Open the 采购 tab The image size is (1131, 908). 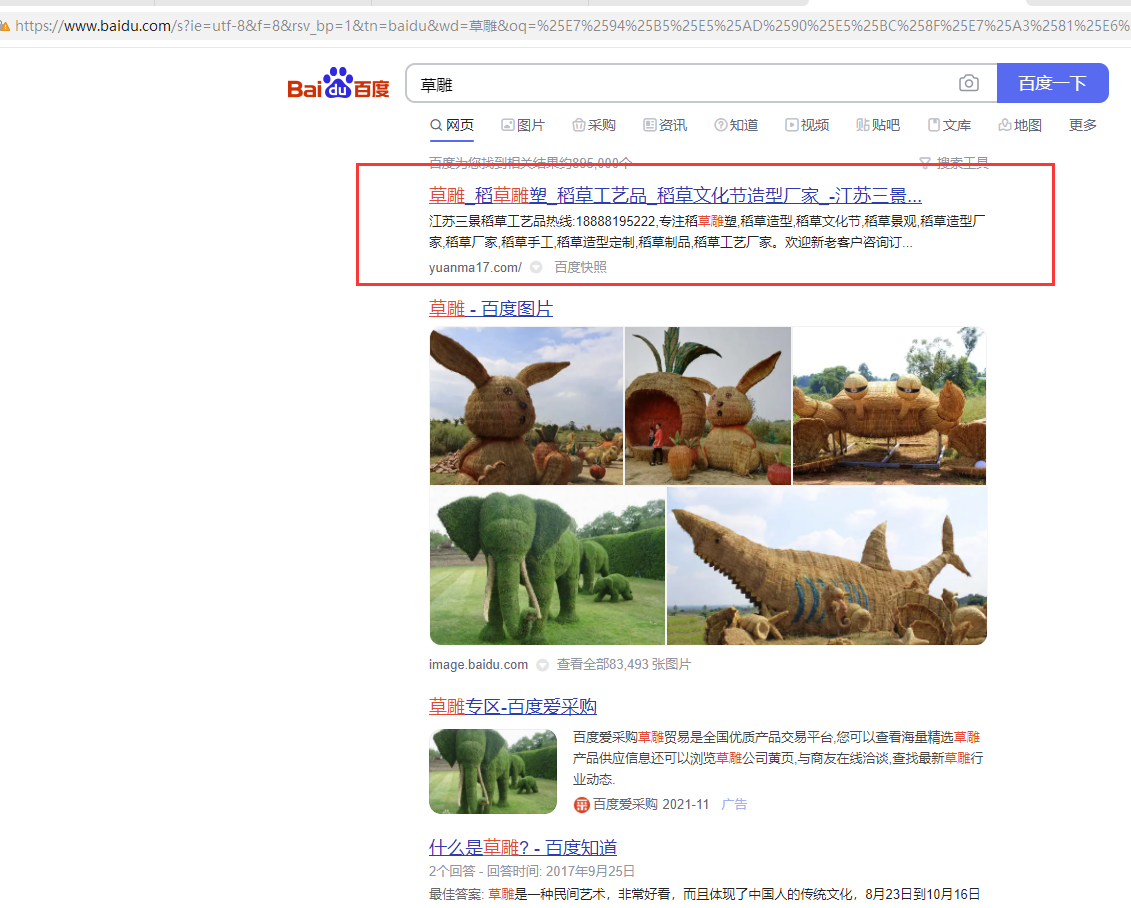(x=594, y=125)
